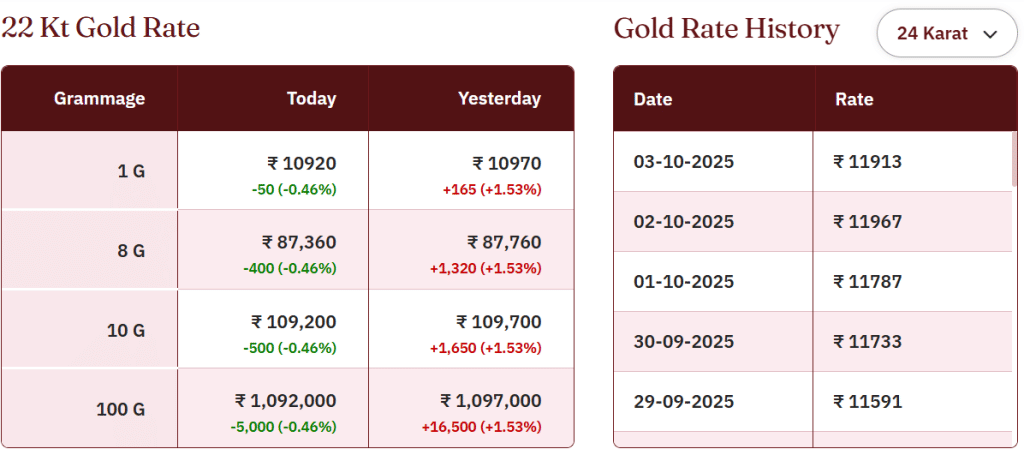Viewport: 1024px width, 449px height.
Task: Select the 8 G grammage row label
Action: pos(131,251)
